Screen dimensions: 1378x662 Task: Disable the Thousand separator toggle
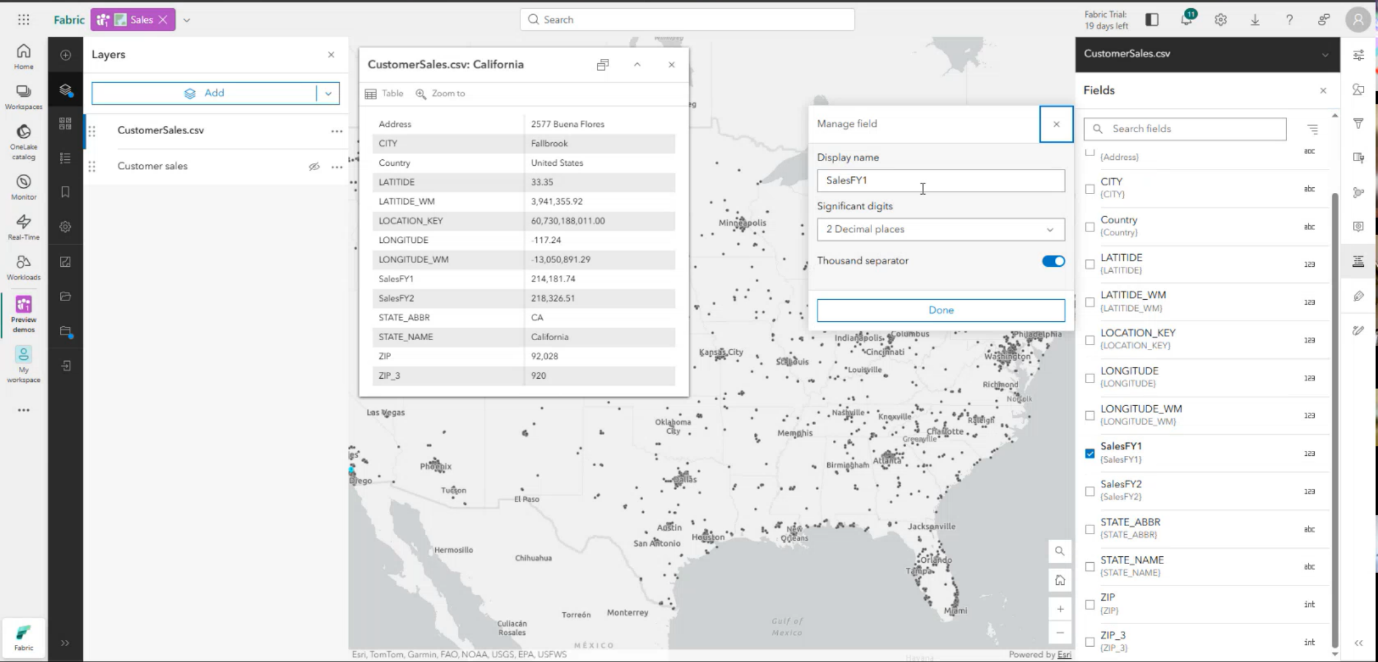point(1052,260)
